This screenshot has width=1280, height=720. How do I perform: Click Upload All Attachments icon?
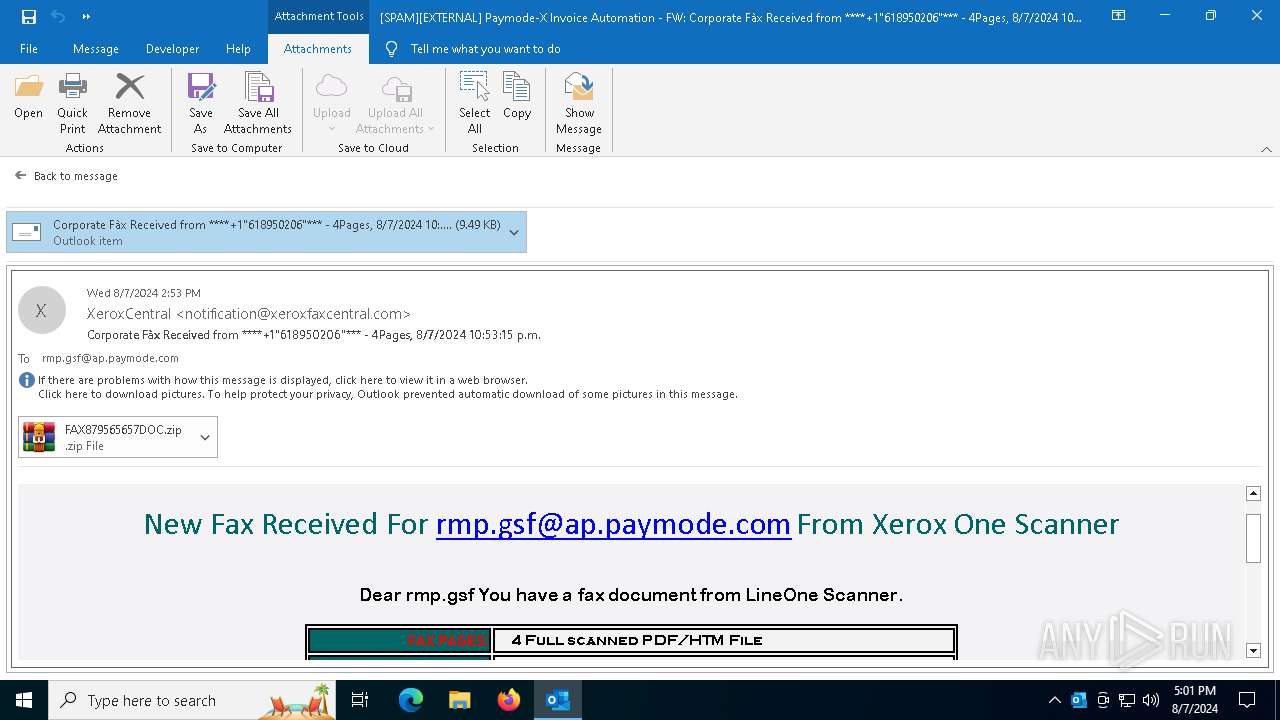[x=395, y=103]
